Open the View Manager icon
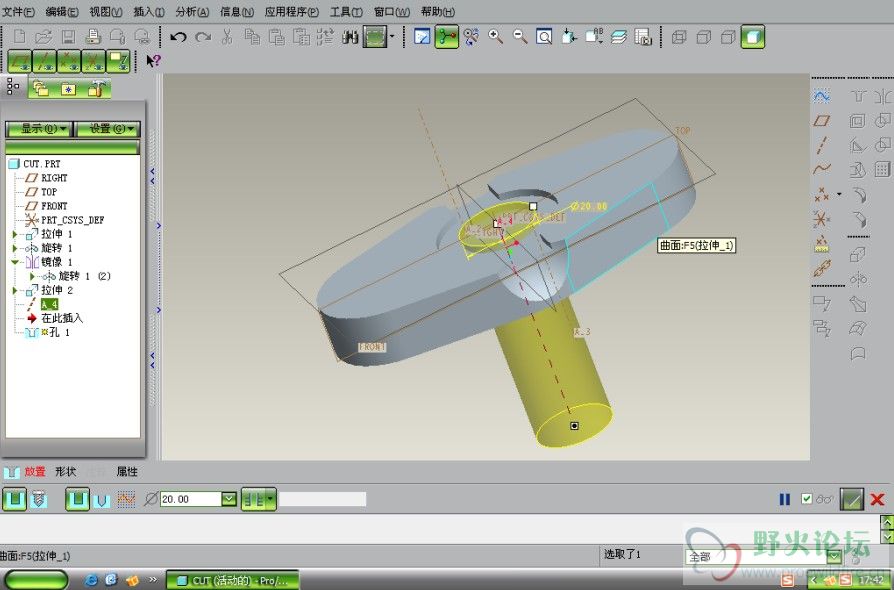Screen dimensions: 894x590 [643, 38]
